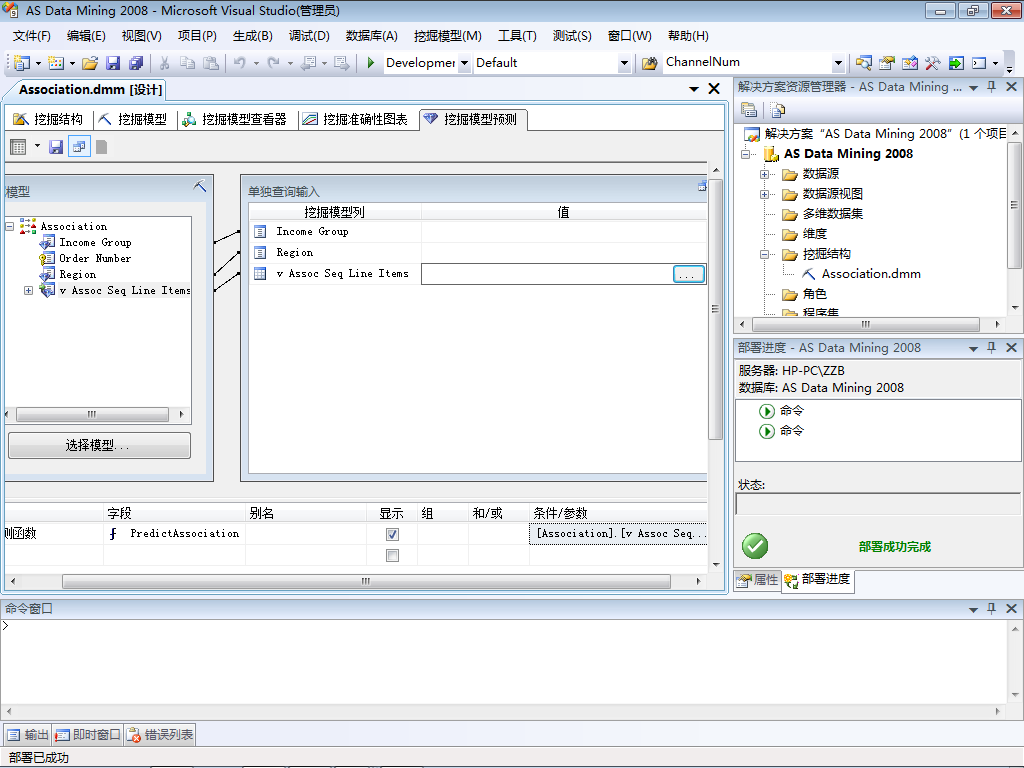Click Show All Files icon in Solution Explorer
Viewport: 1024px width, 768px height.
(777, 110)
